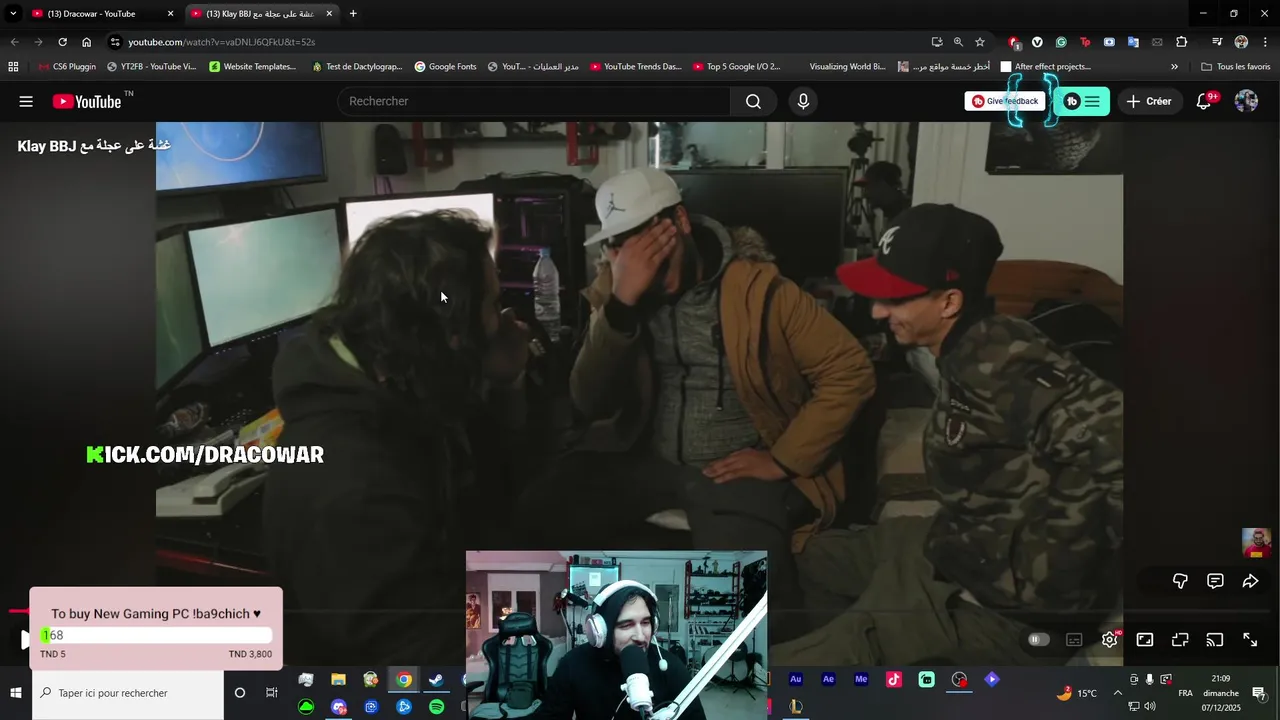The width and height of the screenshot is (1280, 720).
Task: Toggle miniplayer mode
Action: coord(1145,640)
